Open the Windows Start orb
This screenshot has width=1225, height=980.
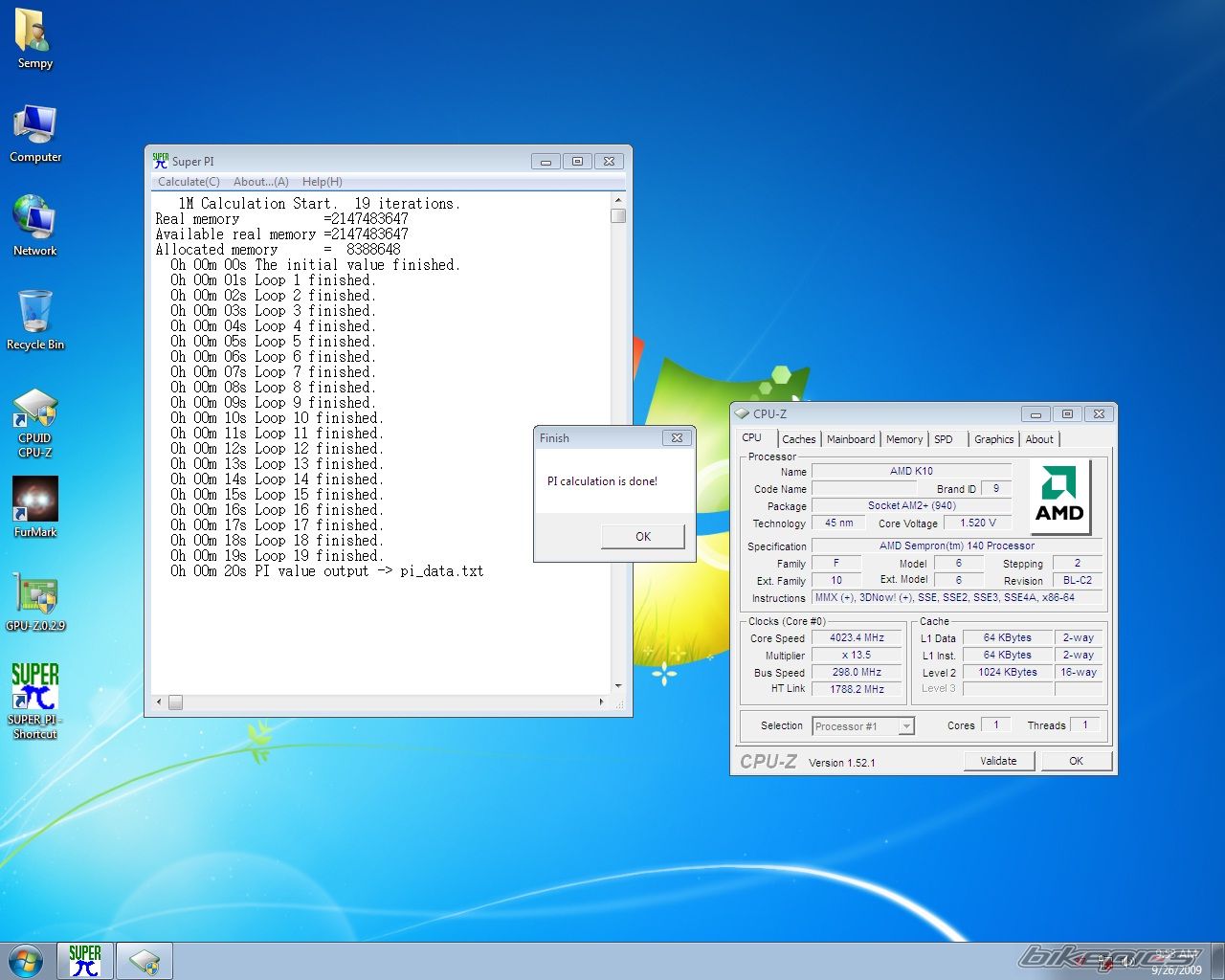(x=26, y=961)
